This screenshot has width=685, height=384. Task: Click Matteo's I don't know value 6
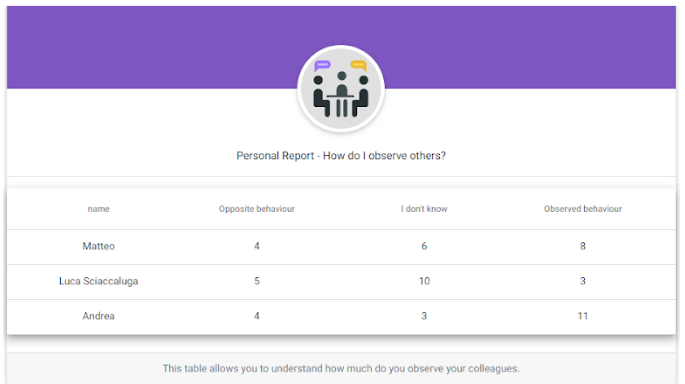[424, 246]
